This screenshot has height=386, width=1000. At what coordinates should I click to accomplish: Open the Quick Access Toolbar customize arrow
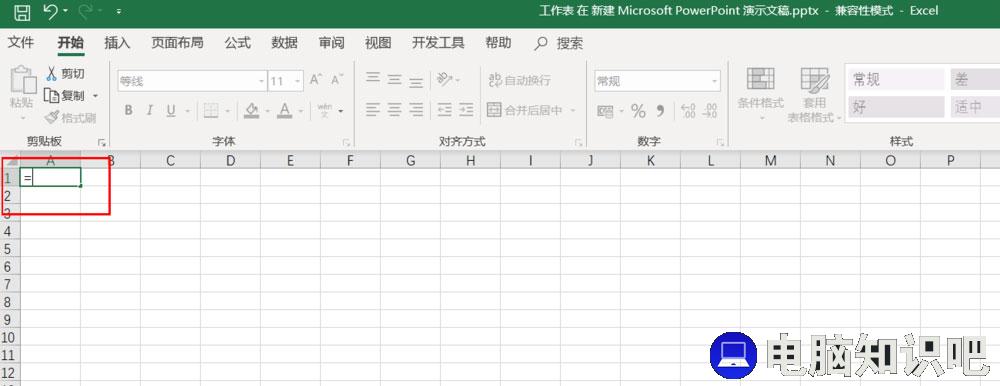point(119,11)
